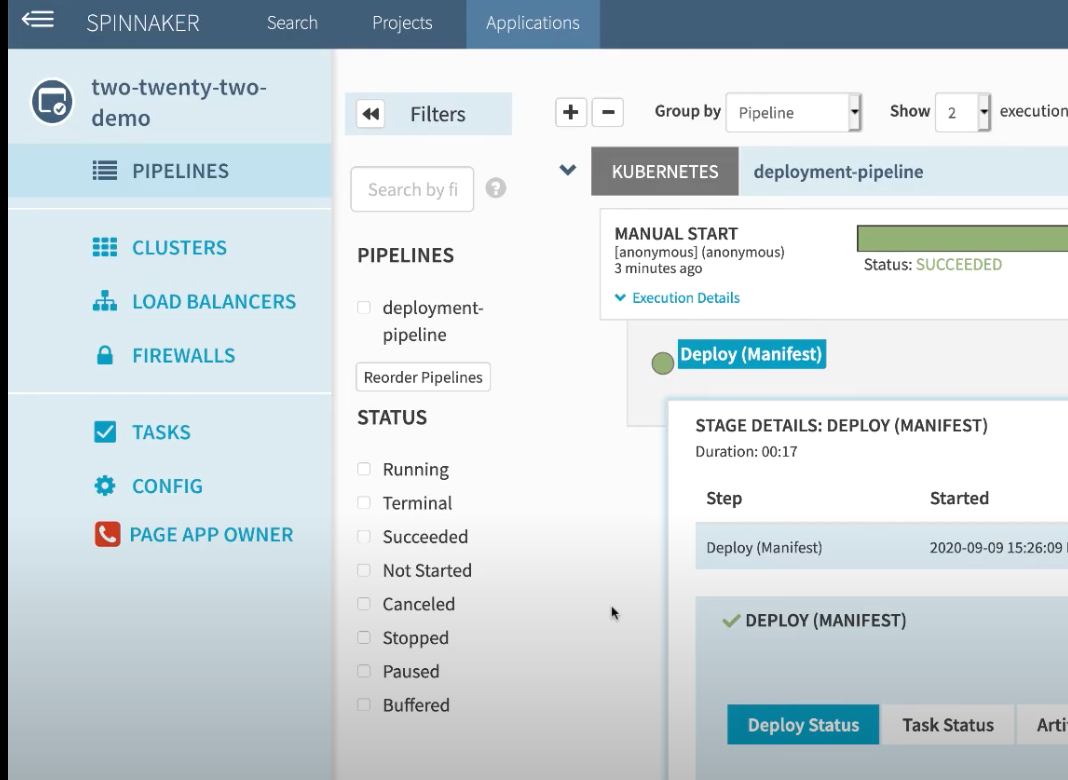Screen dimensions: 1068x780
Task: Click the green execution progress bar
Action: pyautogui.click(x=961, y=238)
